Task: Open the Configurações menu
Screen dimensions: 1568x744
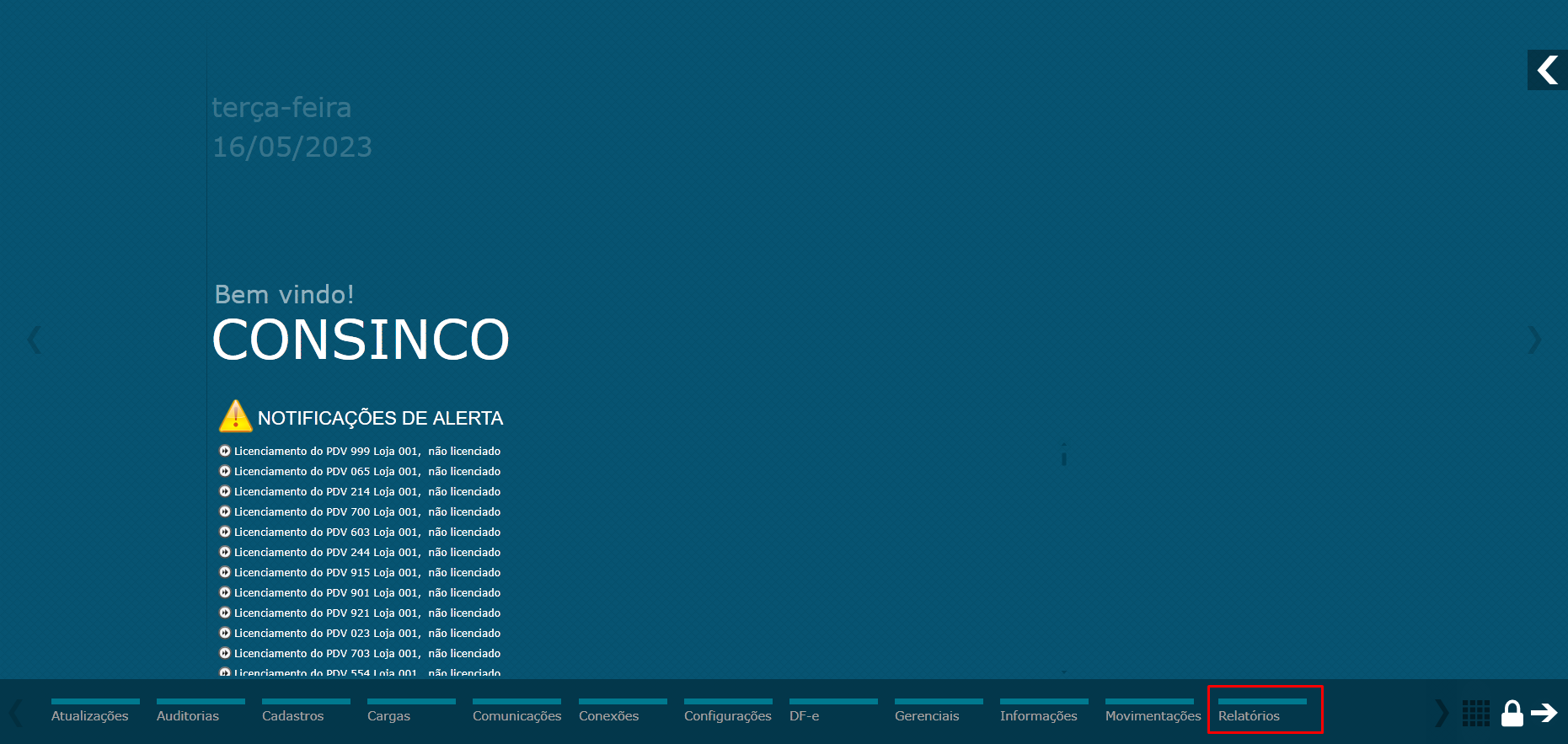Action: (x=728, y=710)
